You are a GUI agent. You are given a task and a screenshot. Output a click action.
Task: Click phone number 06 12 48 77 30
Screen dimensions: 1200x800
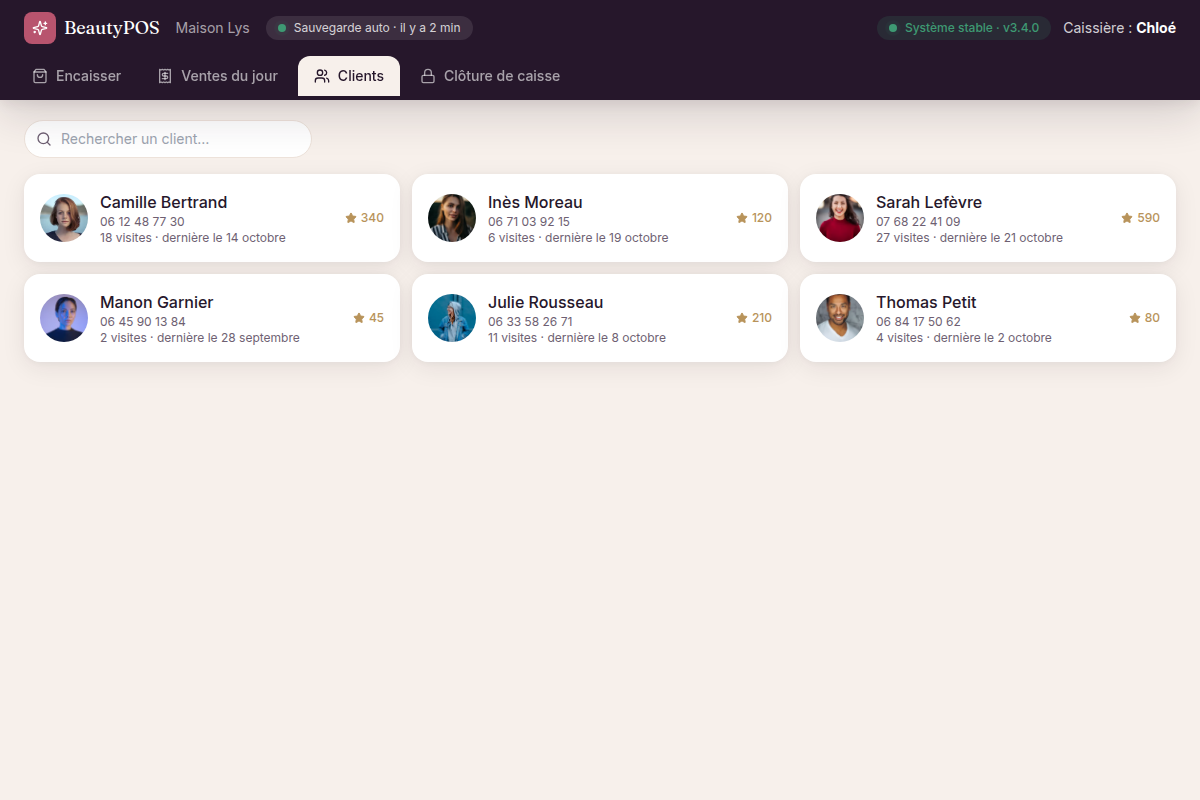(142, 222)
